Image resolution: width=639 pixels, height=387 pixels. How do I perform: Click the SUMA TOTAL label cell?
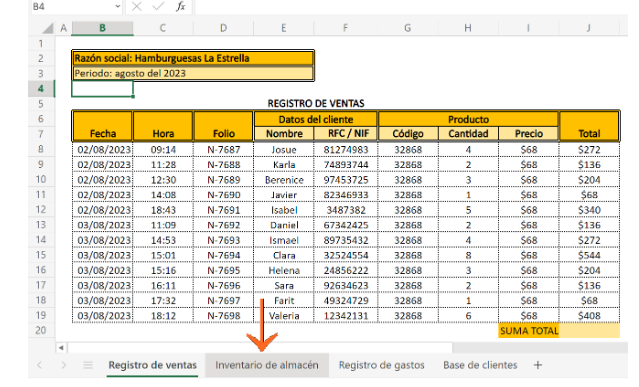529,330
